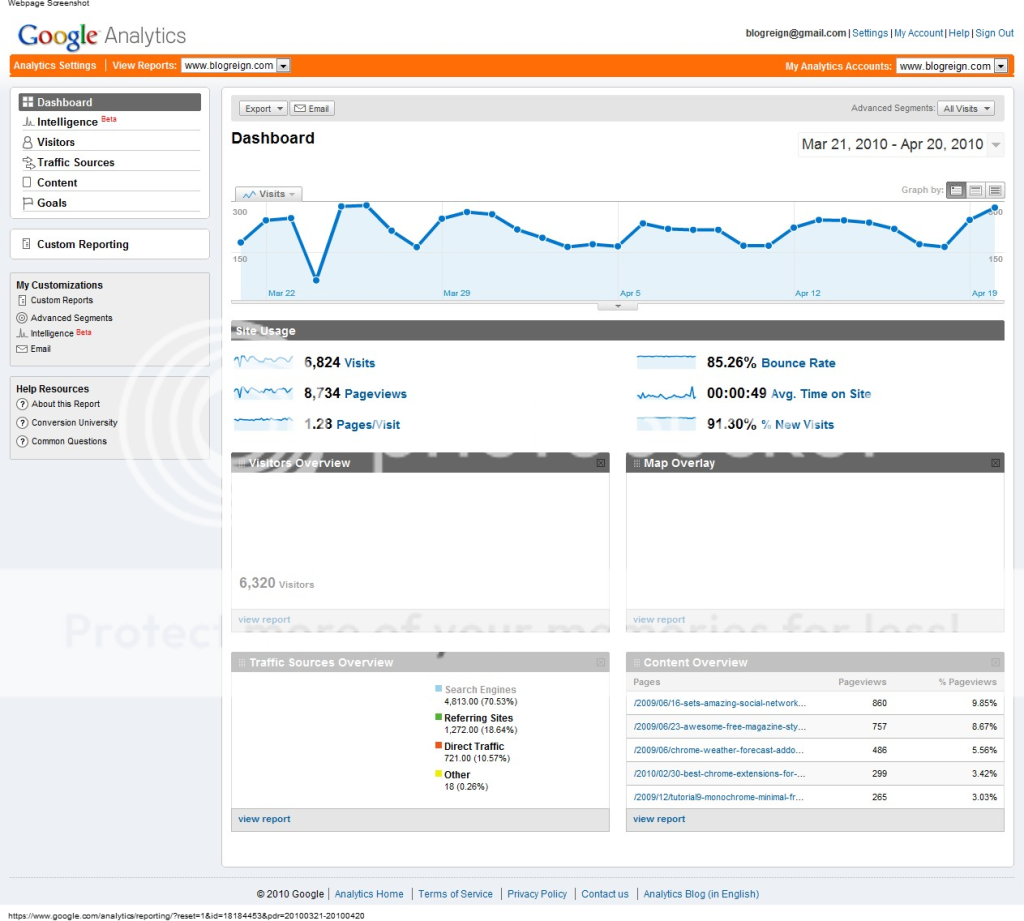Click the Visitors person icon
This screenshot has height=921, width=1024.
click(x=27, y=142)
